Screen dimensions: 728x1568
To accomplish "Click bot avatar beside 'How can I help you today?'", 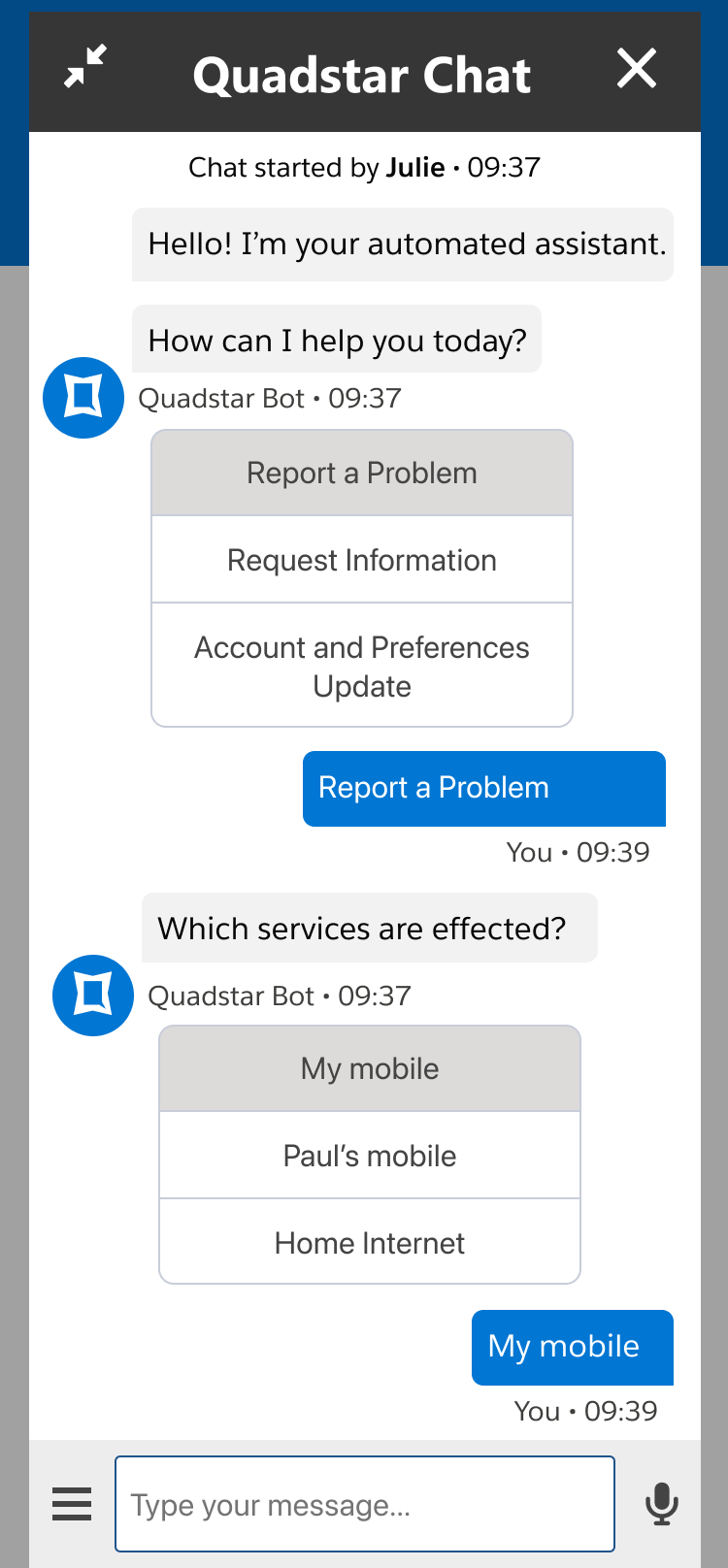I will (x=83, y=398).
